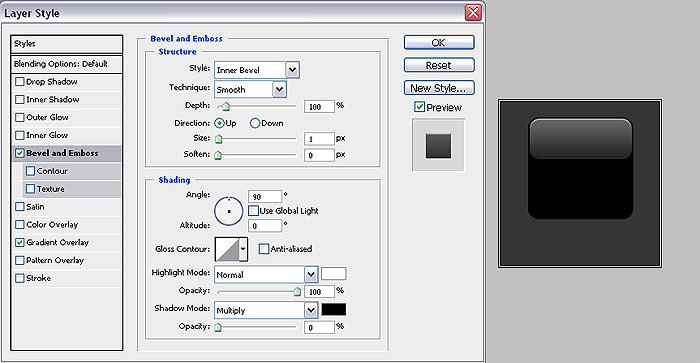Select the Down direction radio button
700x363 pixels.
click(255, 123)
